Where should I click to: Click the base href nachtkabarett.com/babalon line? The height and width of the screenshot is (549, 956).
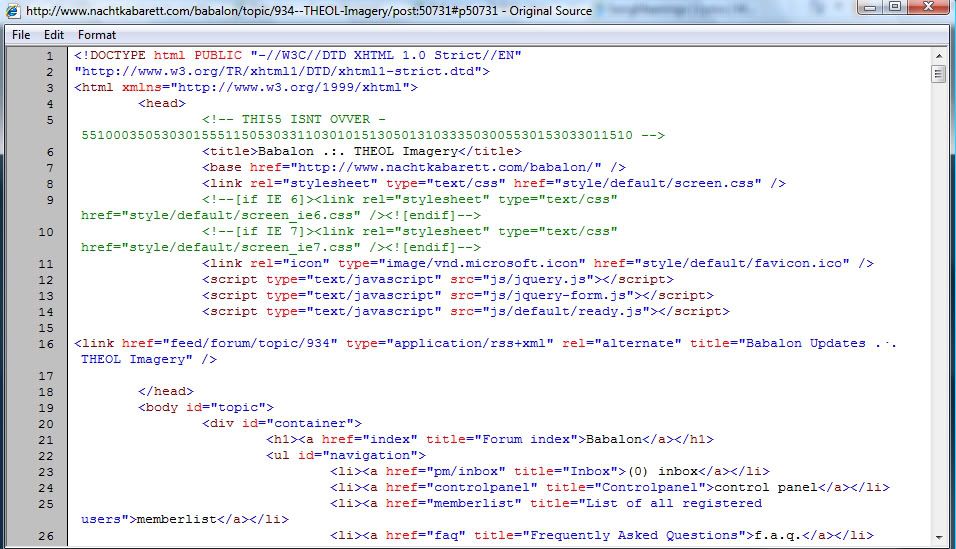[x=414, y=167]
